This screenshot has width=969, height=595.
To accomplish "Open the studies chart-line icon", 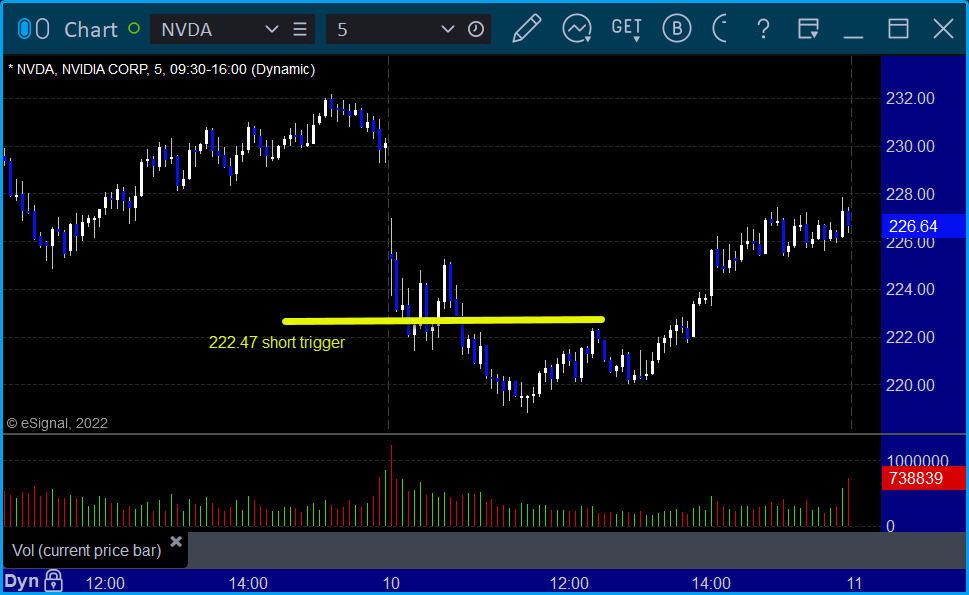I will pos(577,29).
